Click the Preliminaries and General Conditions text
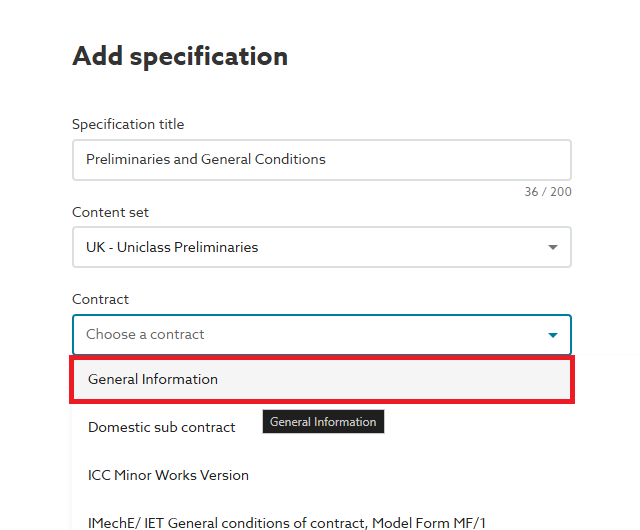The image size is (640, 530). tap(206, 160)
